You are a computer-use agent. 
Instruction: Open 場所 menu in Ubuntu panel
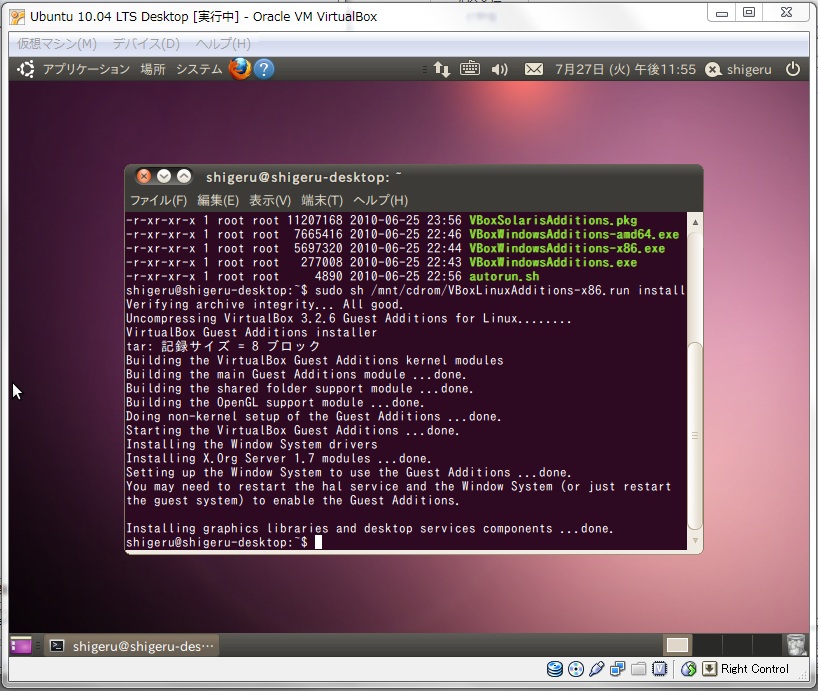(x=153, y=69)
